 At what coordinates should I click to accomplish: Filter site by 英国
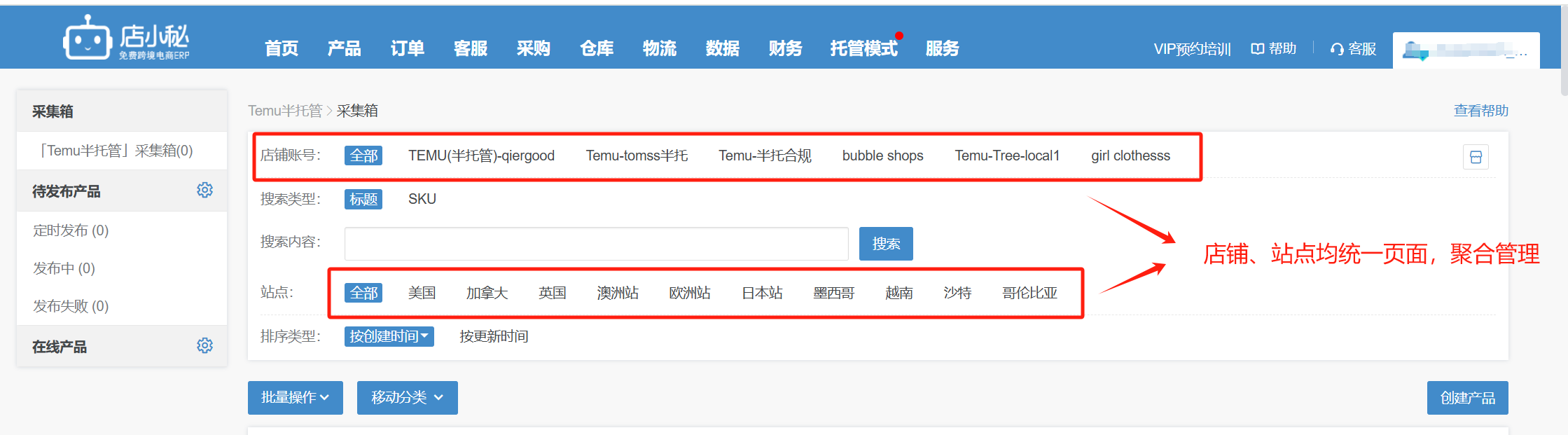coord(552,293)
